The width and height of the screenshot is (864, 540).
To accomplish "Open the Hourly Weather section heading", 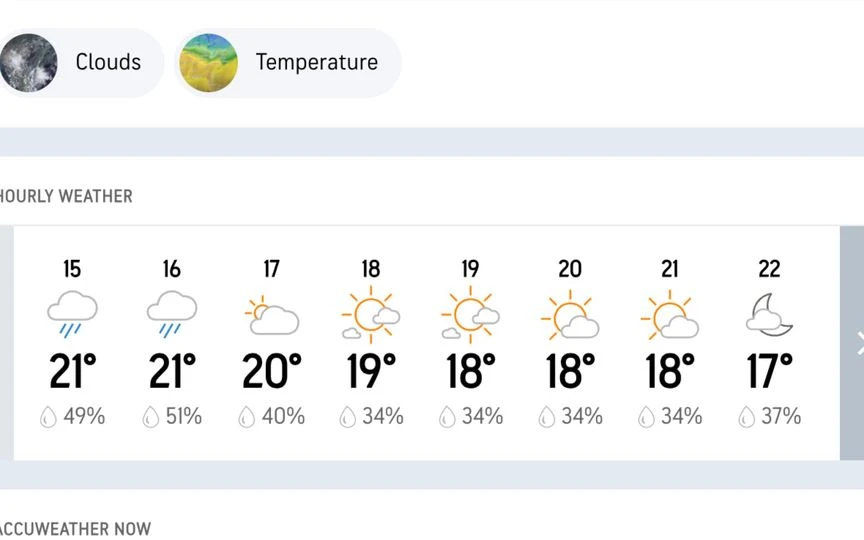I will click(x=66, y=196).
